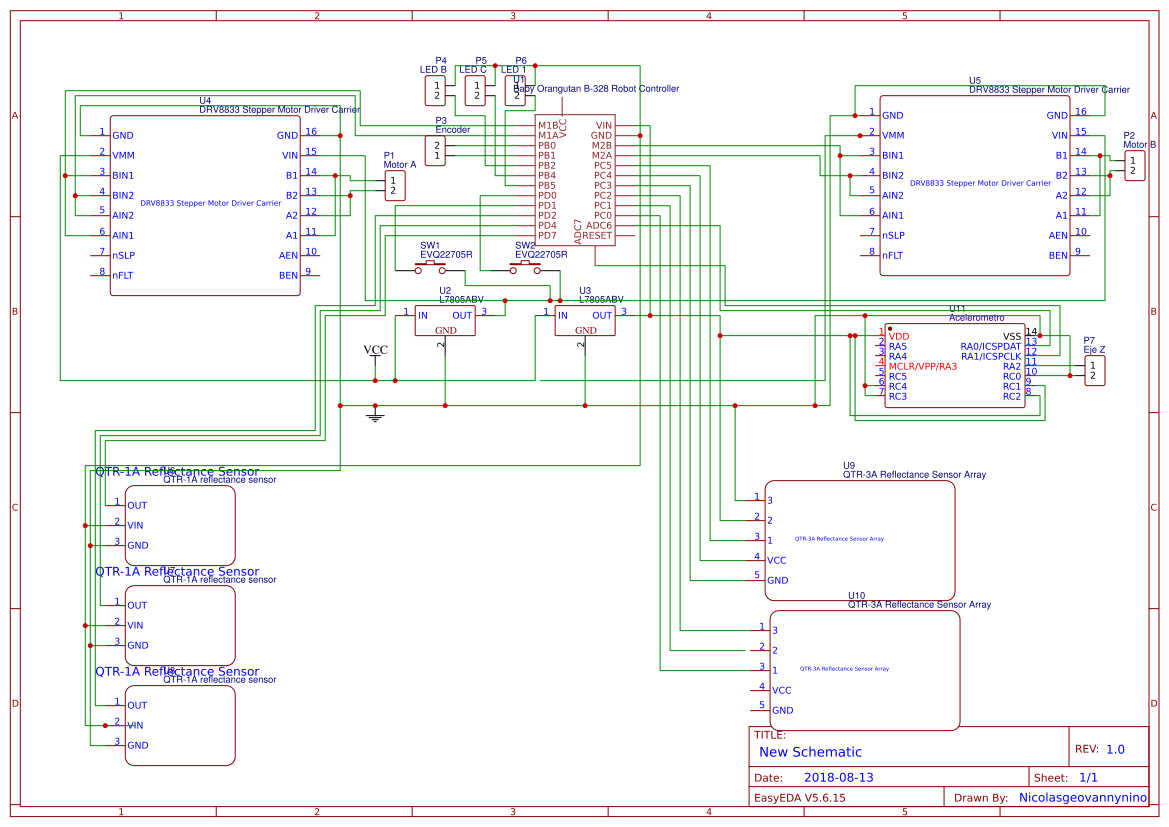
Task: Select the U3 L7805ABV regulator symbol
Action: point(585,320)
